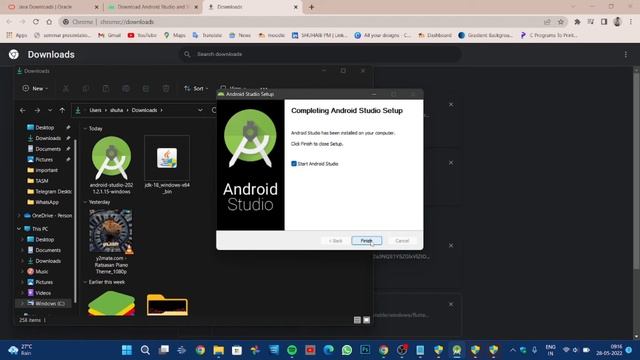Viewport: 640px width, 360px height.
Task: Open YouTube bookmark
Action: 142,36
